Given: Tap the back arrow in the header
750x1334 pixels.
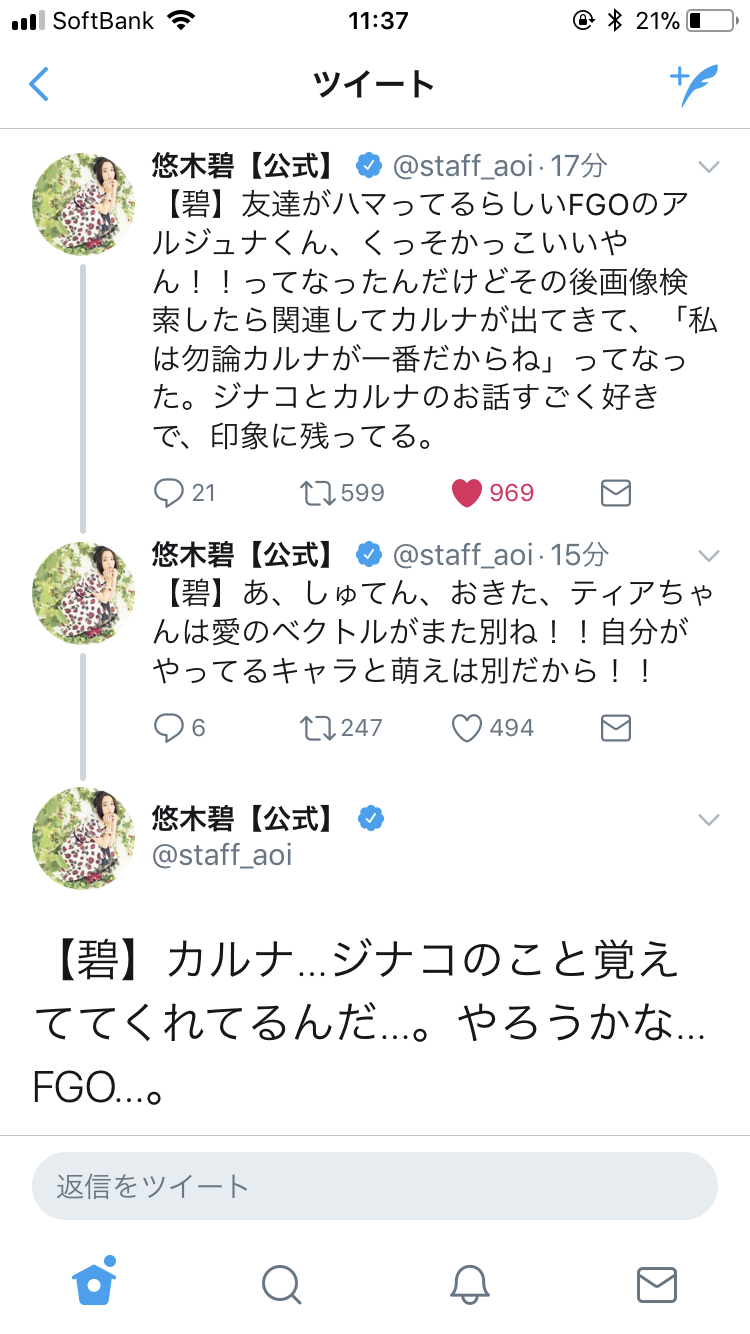Looking at the screenshot, I should coord(39,85).
